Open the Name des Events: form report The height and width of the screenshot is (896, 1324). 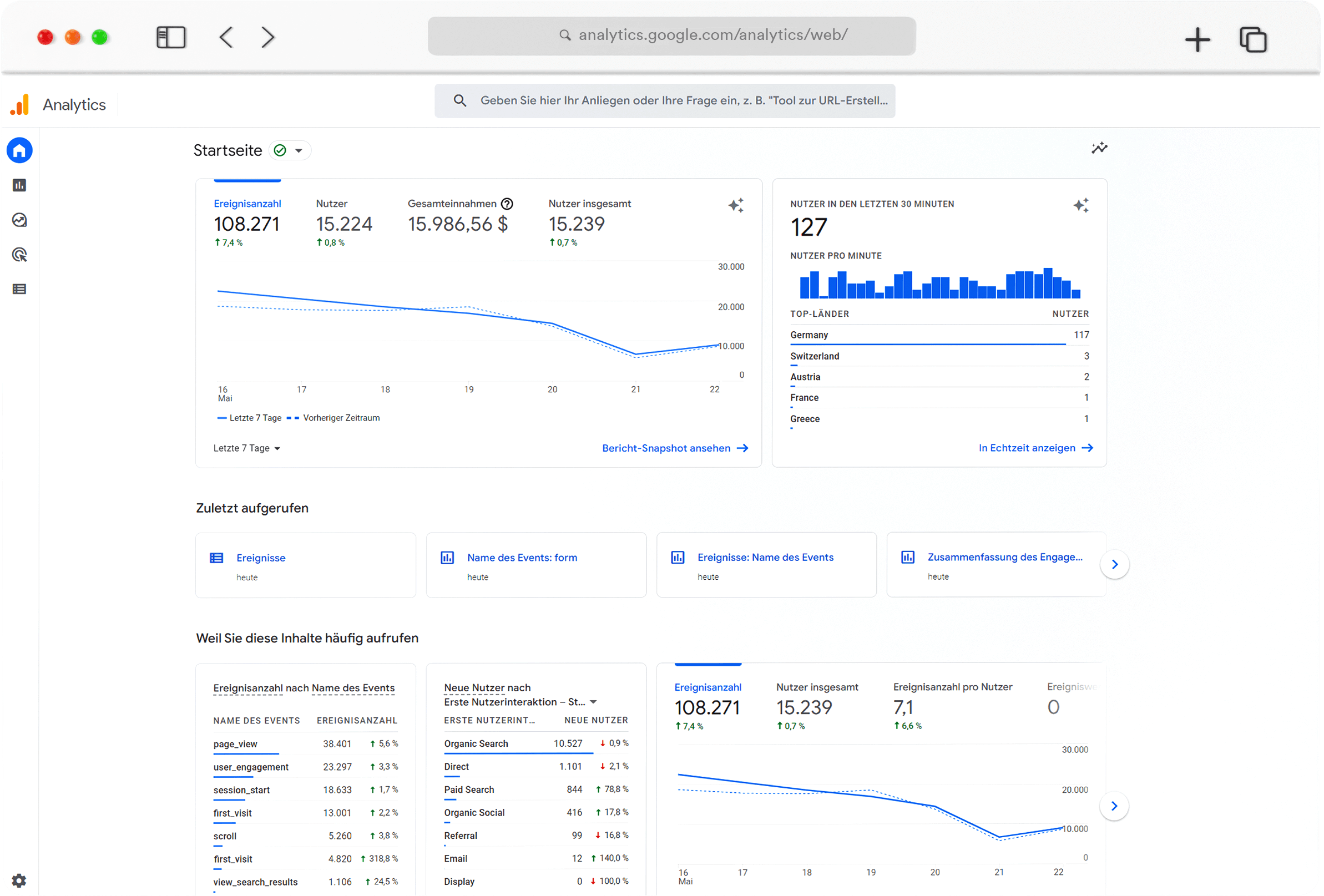pyautogui.click(x=536, y=566)
